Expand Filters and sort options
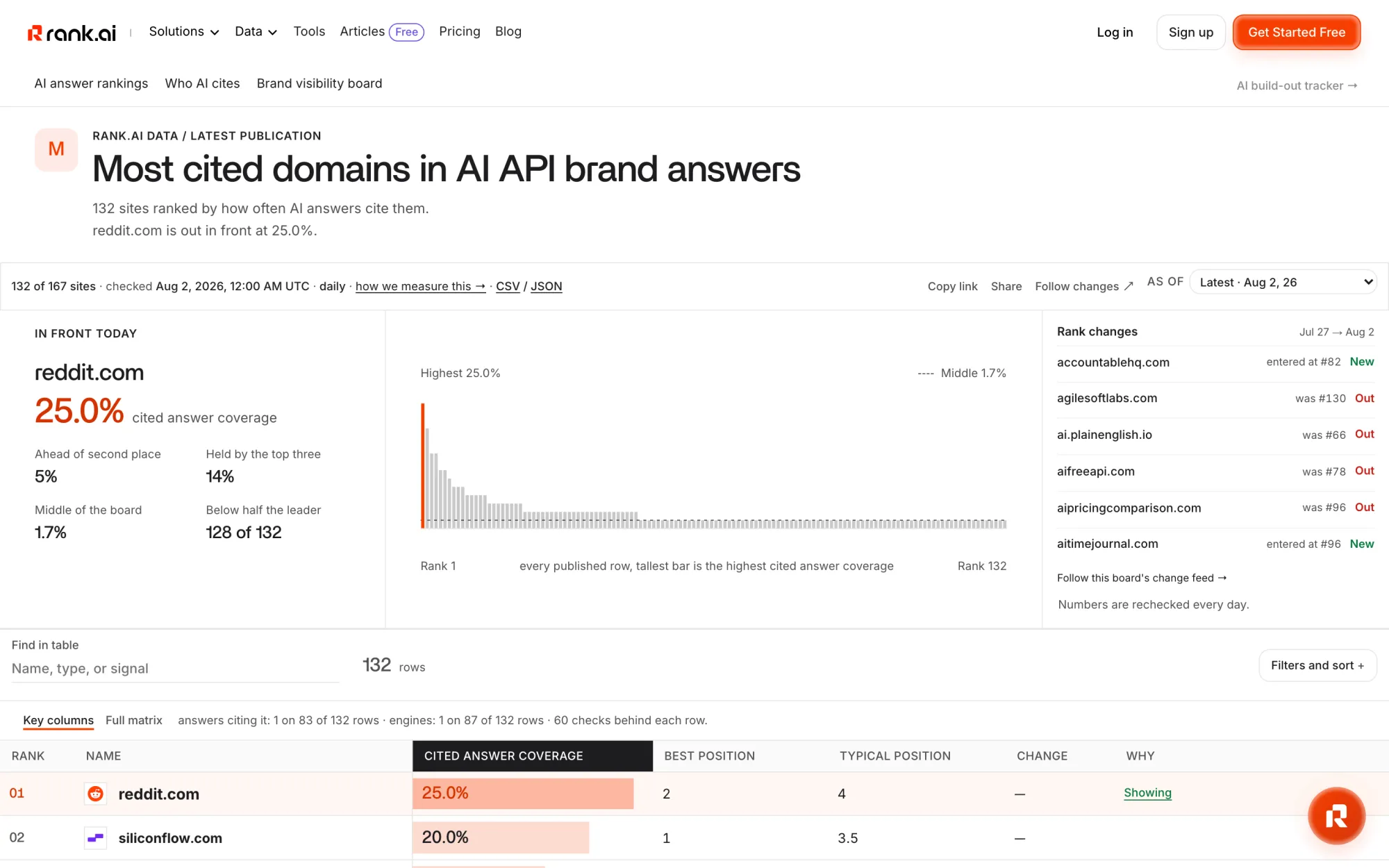This screenshot has width=1389, height=868. [1317, 665]
